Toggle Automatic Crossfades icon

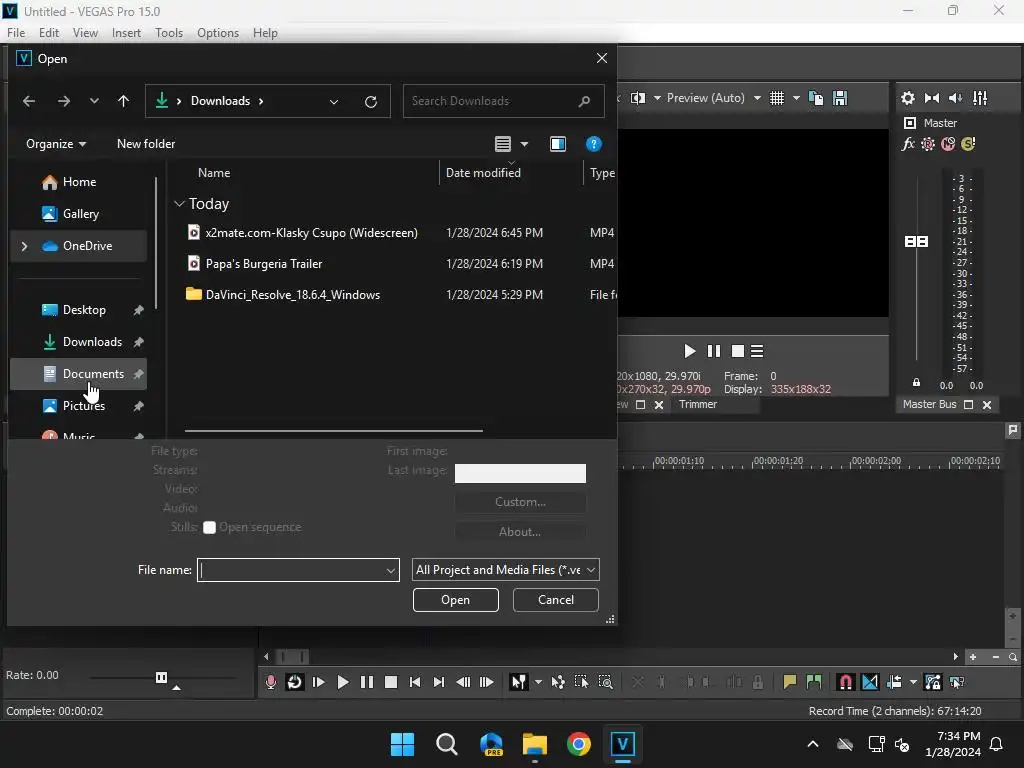[x=870, y=682]
